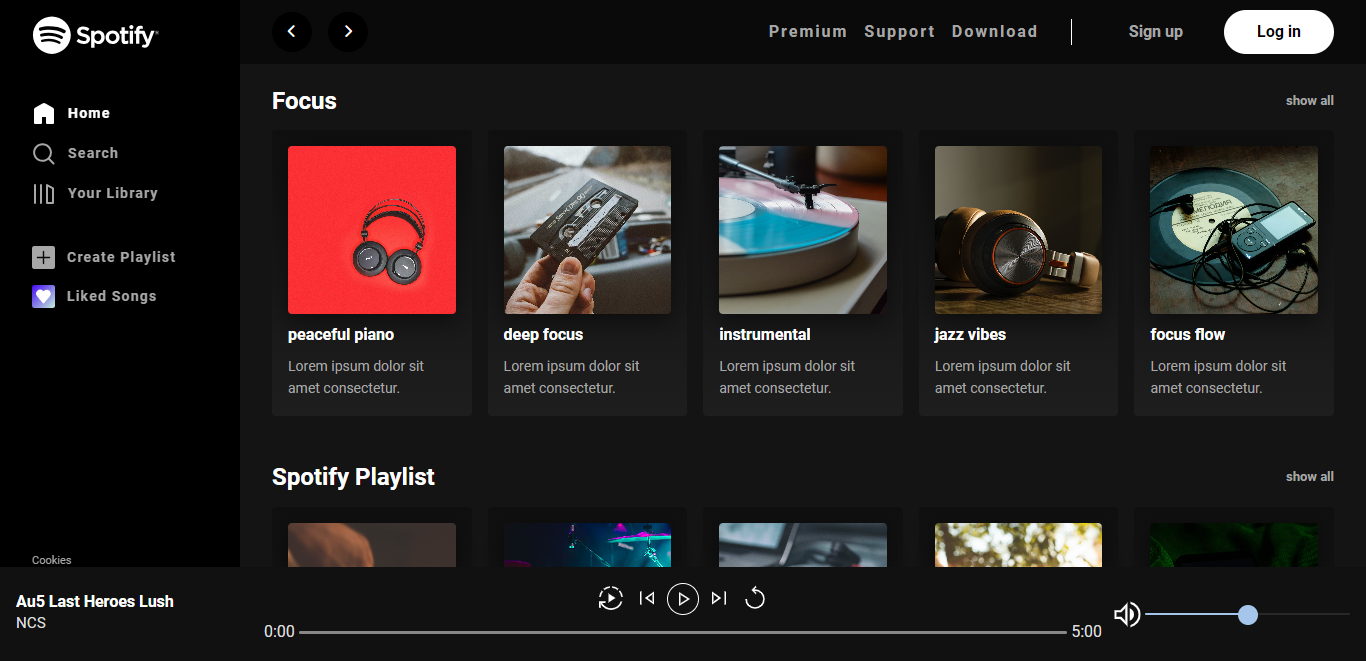The image size is (1366, 661).
Task: Click the instrumental title
Action: tap(765, 334)
